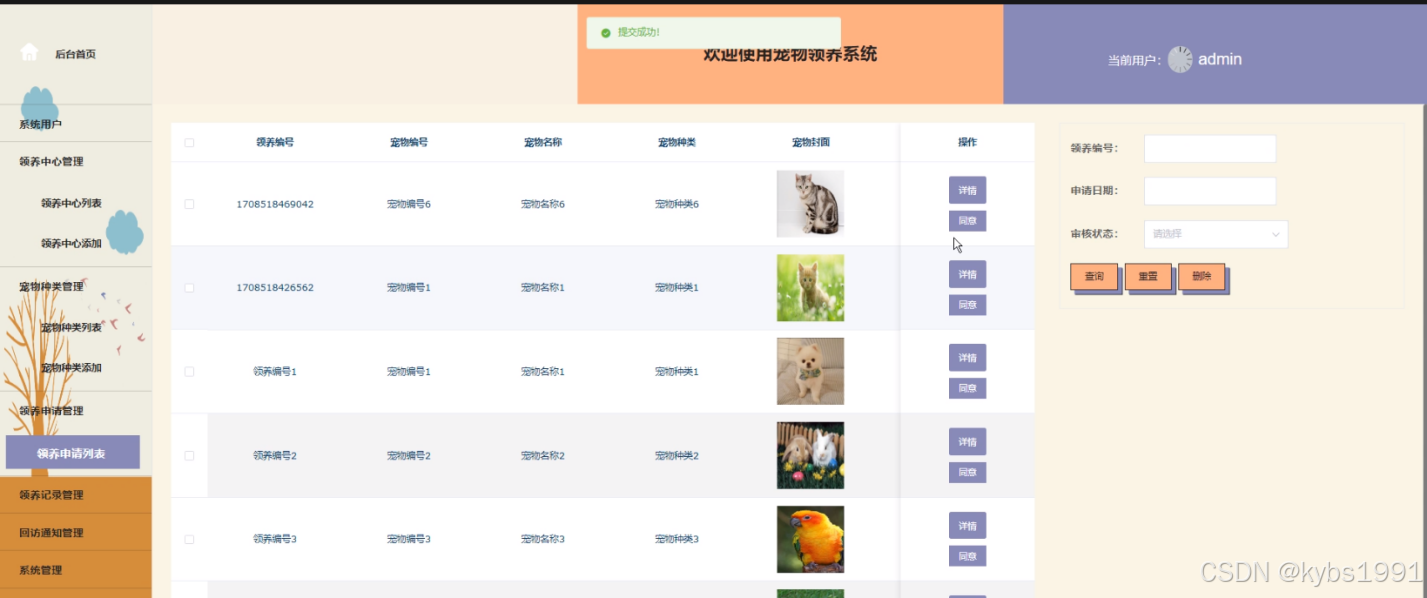Click the 宠物种类6 cell

click(677, 204)
